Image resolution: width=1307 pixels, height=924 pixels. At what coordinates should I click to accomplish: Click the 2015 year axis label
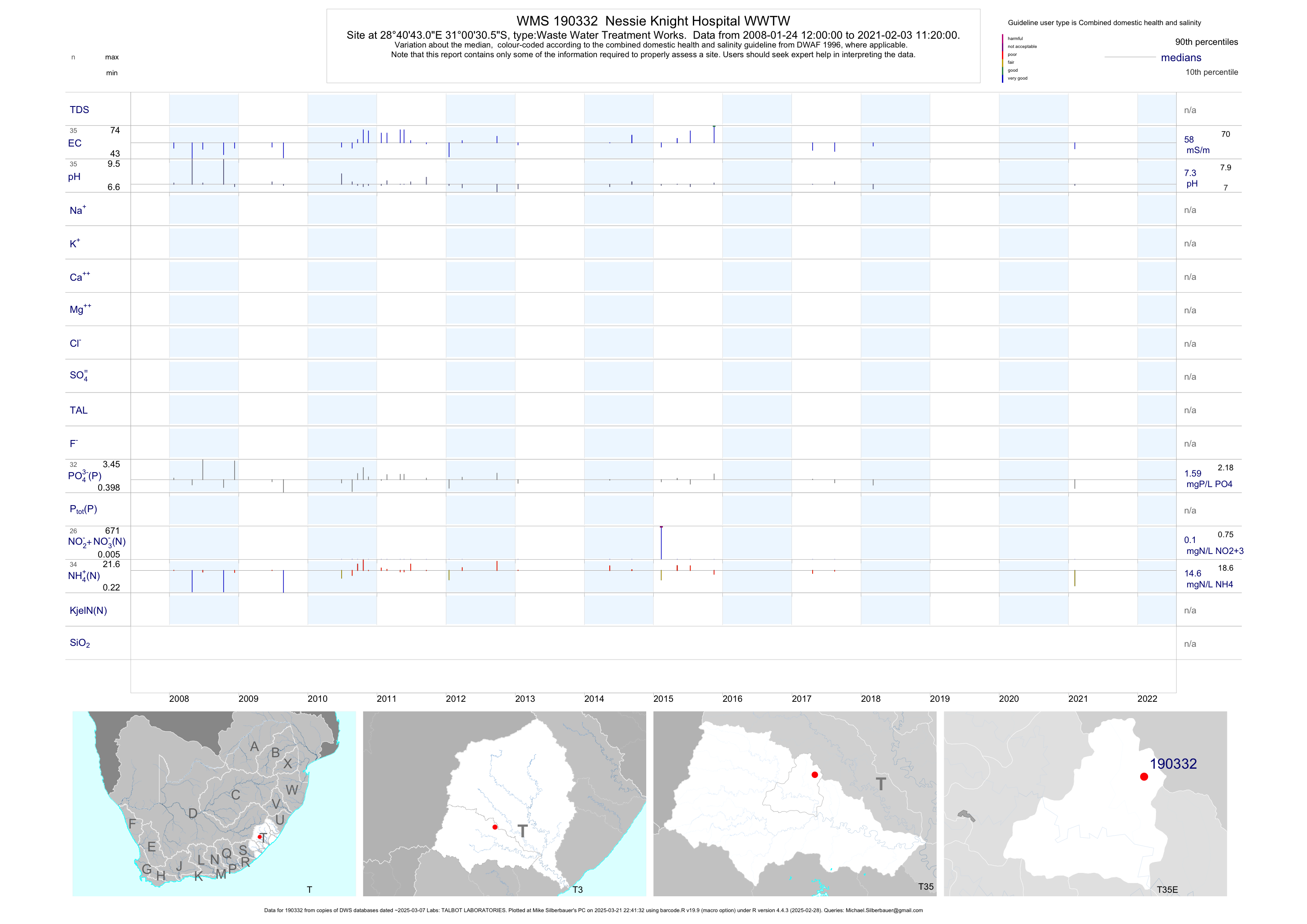(x=663, y=699)
